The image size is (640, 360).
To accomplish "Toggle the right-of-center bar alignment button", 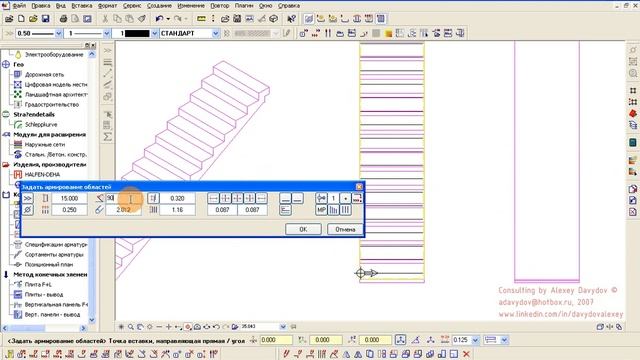I will coord(249,198).
